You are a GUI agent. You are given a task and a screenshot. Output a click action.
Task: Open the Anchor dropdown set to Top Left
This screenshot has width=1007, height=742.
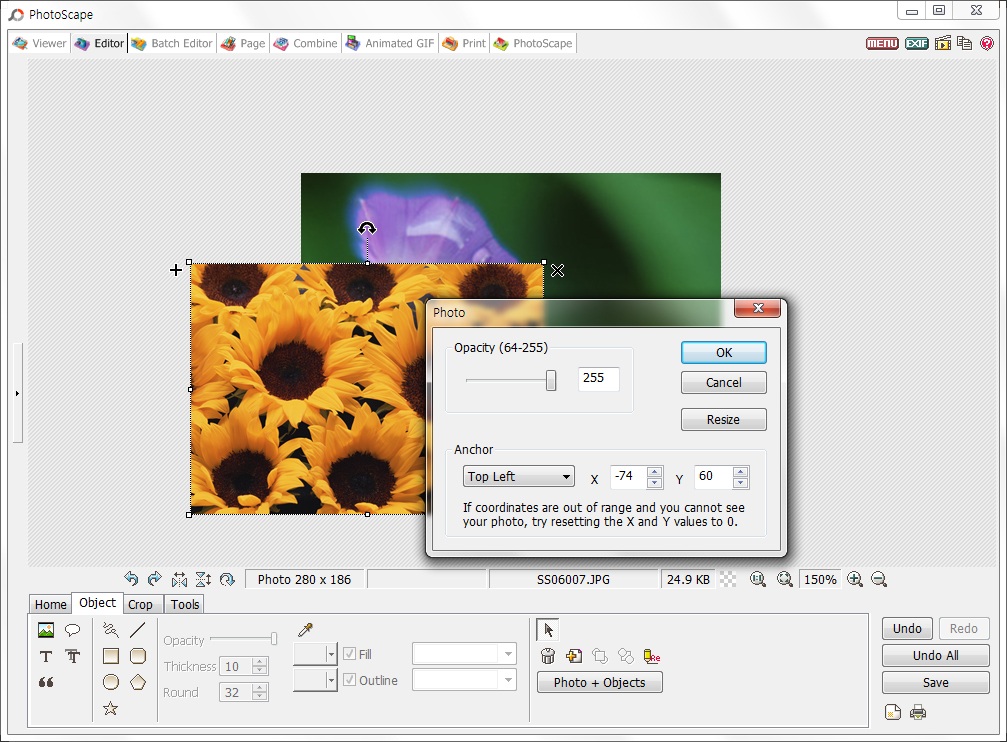pos(518,476)
